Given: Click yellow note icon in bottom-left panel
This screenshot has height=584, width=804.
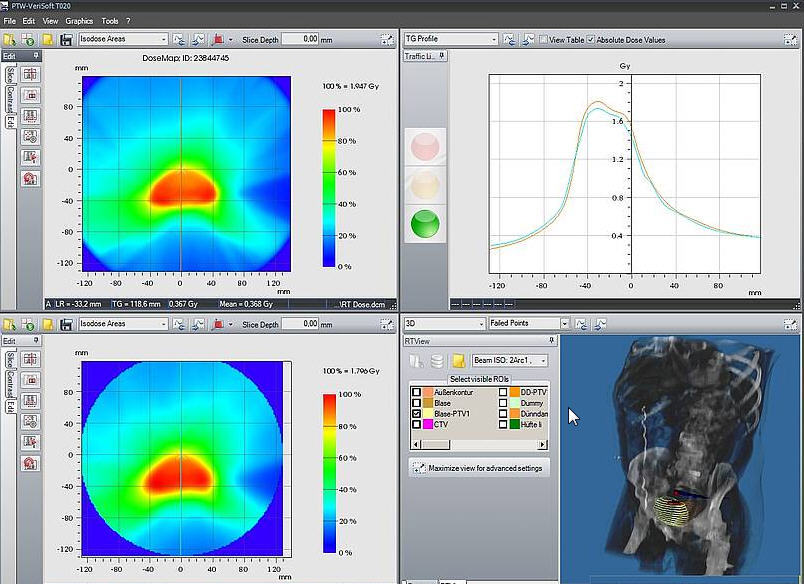Looking at the screenshot, I should [x=48, y=325].
